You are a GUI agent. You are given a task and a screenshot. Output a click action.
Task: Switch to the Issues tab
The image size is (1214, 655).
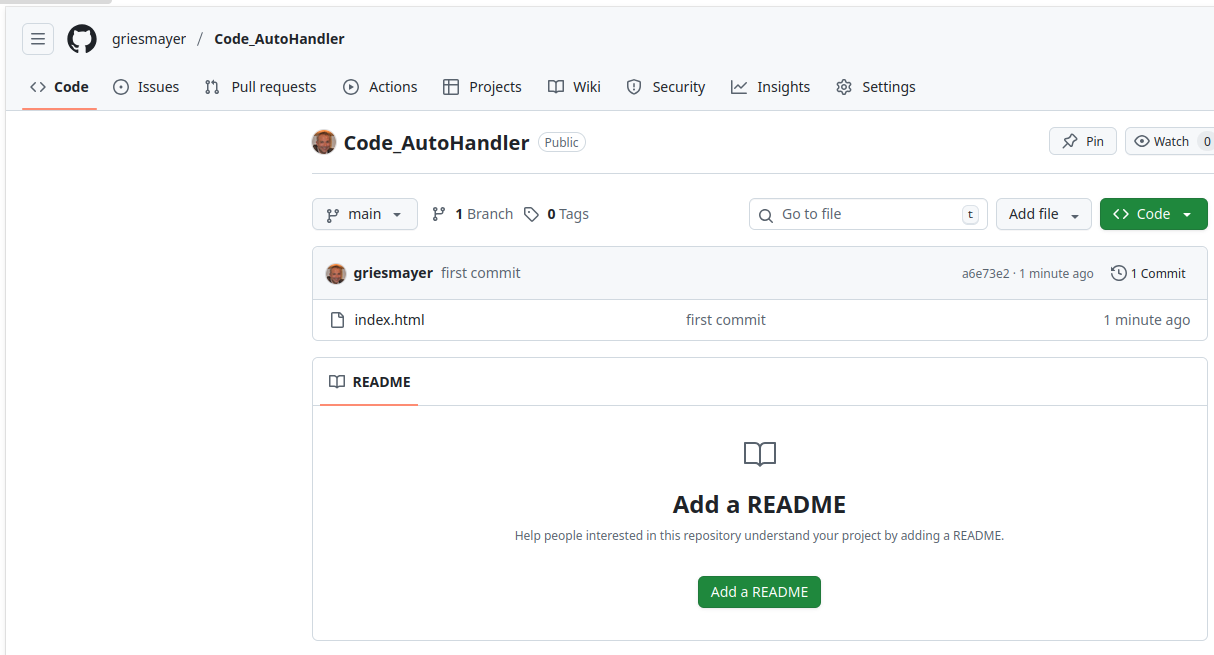pos(146,87)
